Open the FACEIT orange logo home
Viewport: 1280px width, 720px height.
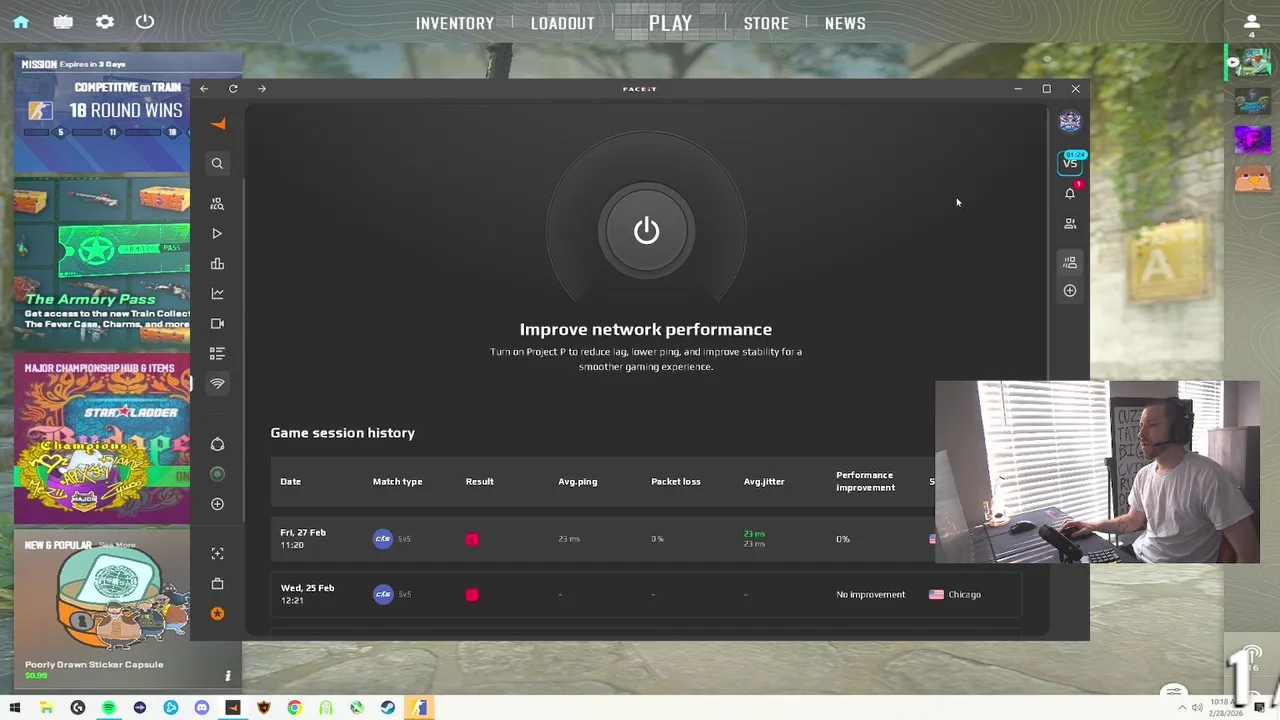click(218, 124)
